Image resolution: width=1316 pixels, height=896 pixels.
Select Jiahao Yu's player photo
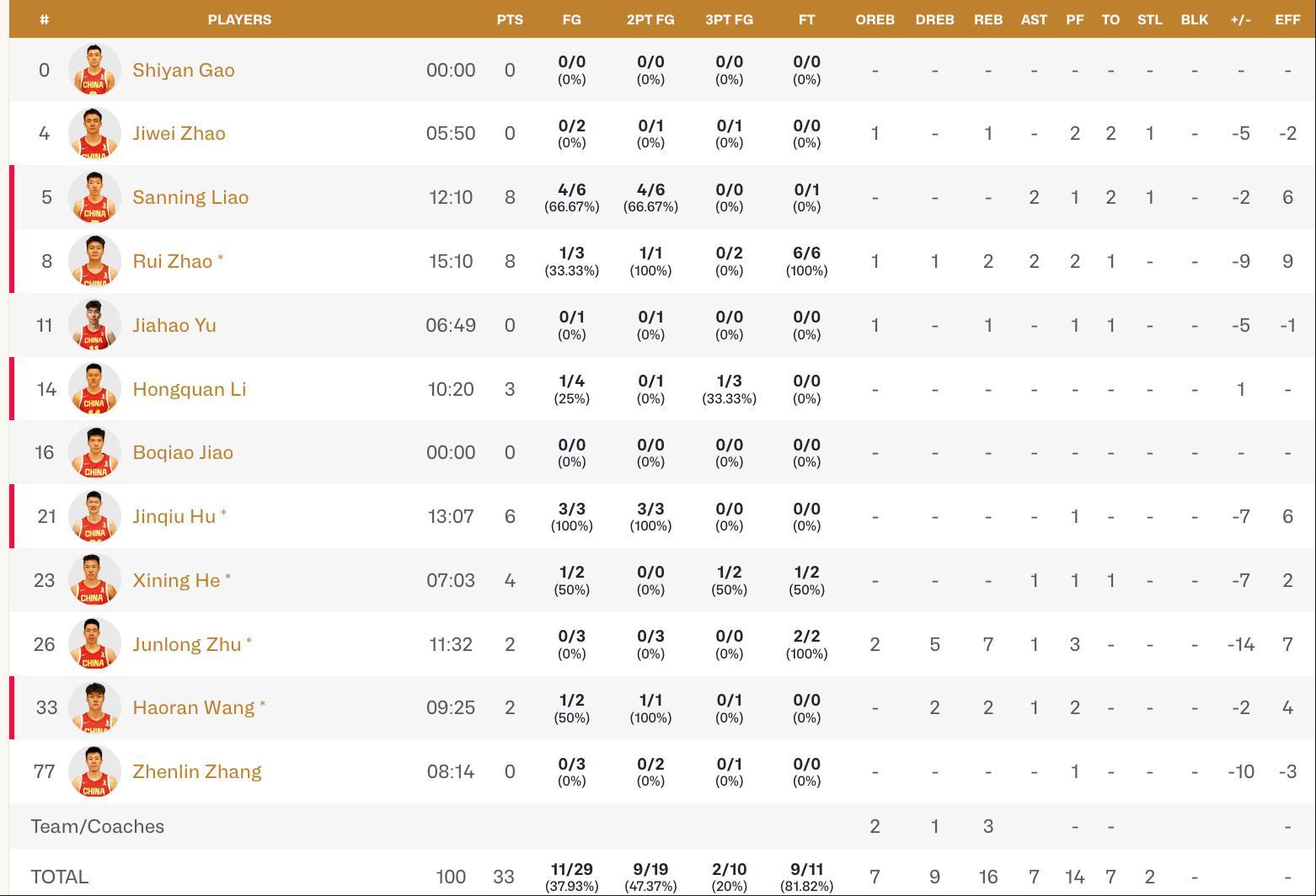point(94,325)
